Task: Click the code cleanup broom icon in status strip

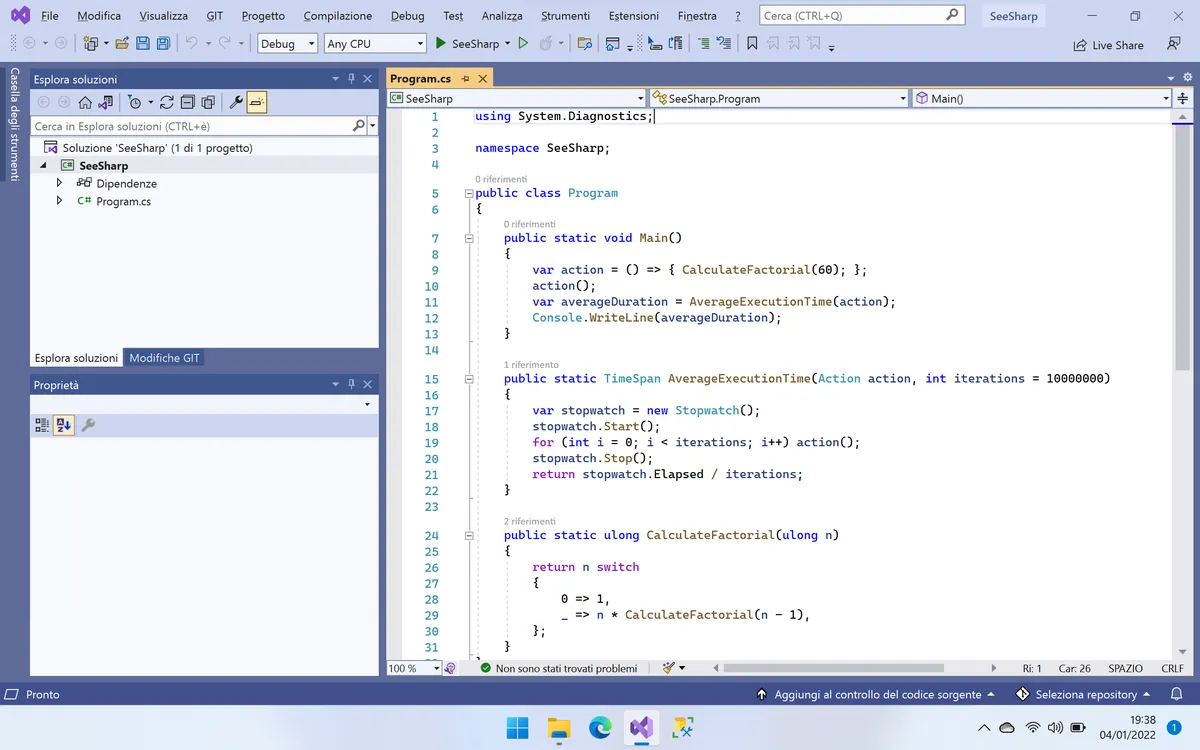Action: coord(668,668)
